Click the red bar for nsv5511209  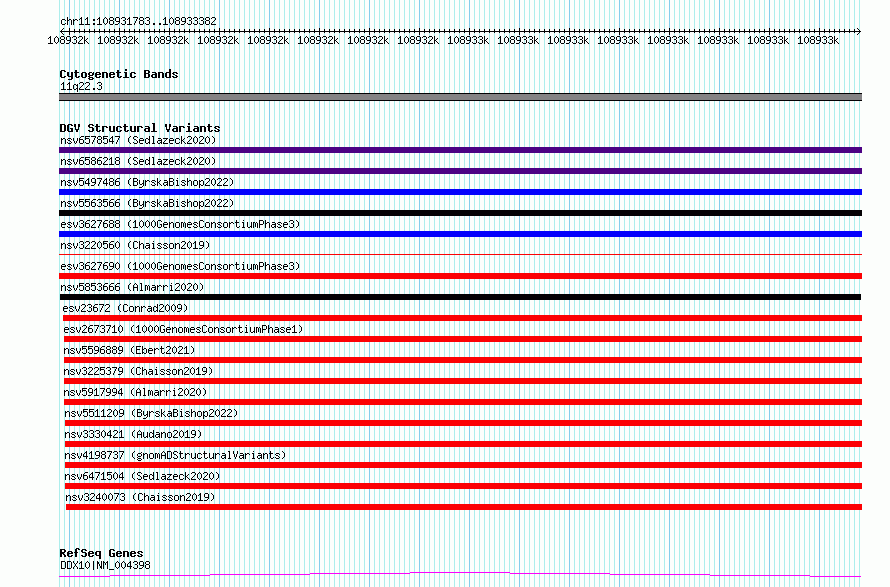tap(463, 423)
